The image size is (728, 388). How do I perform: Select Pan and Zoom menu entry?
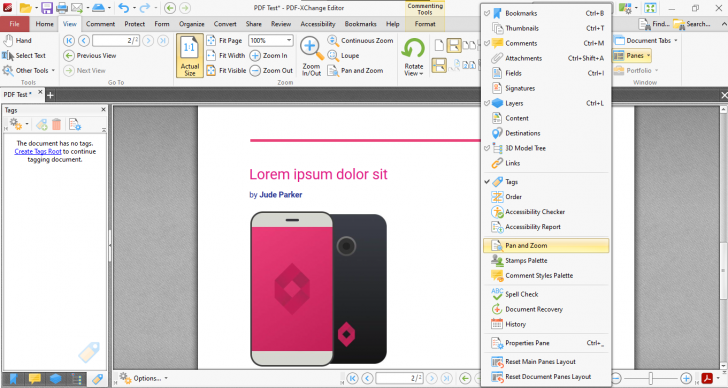click(546, 246)
